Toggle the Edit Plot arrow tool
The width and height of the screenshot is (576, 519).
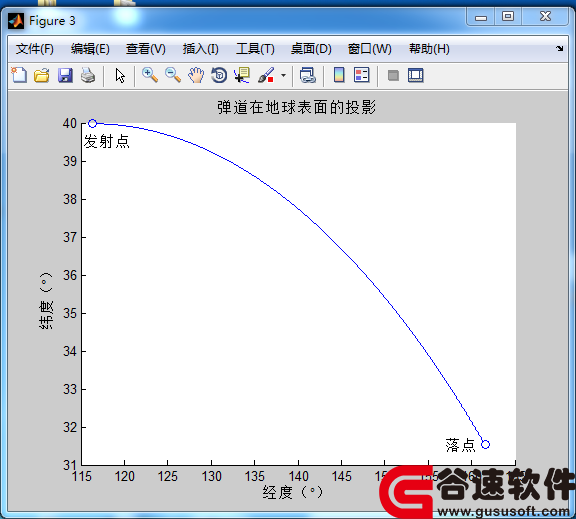pos(120,75)
